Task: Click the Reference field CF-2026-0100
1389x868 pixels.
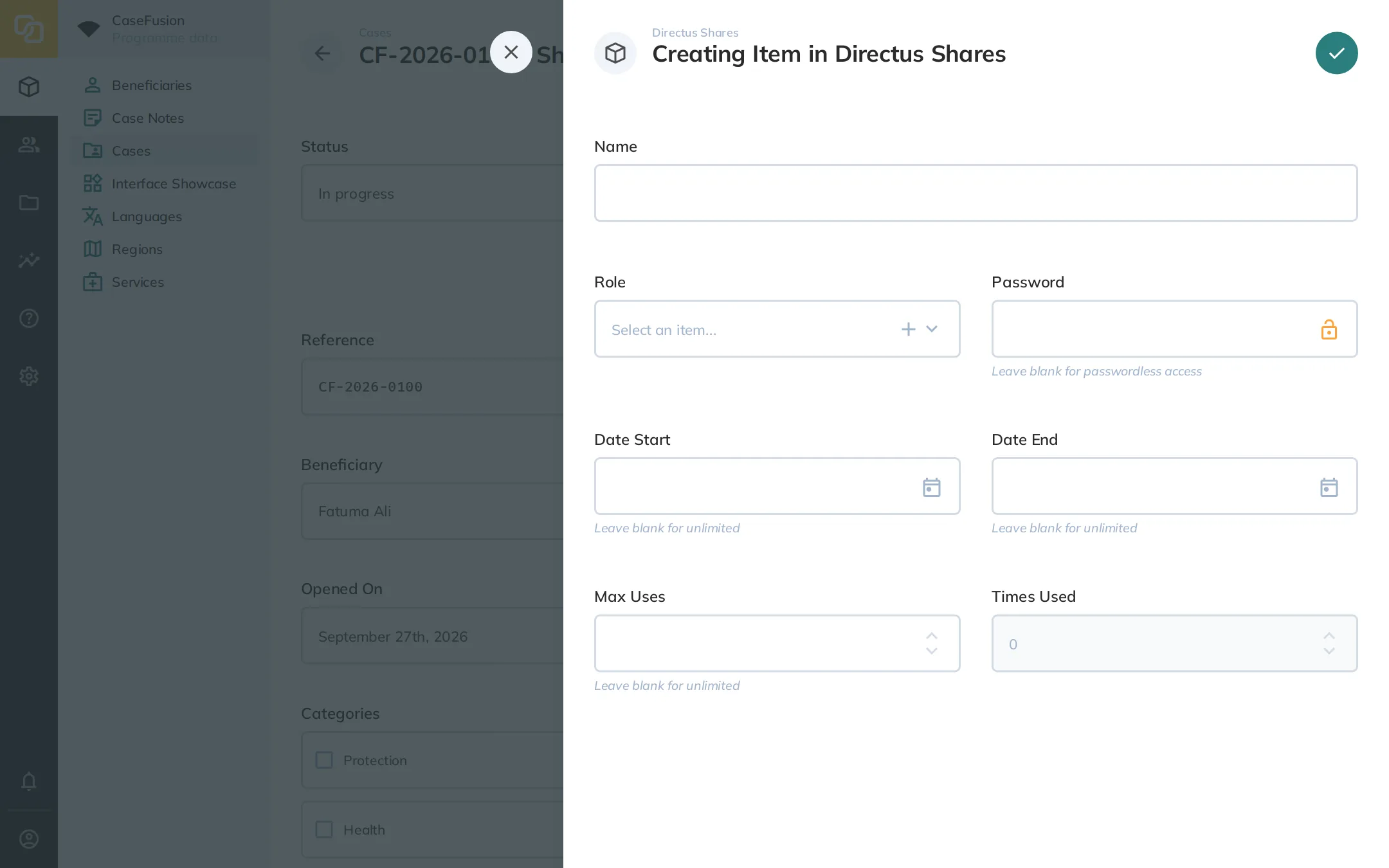Action: [432, 386]
